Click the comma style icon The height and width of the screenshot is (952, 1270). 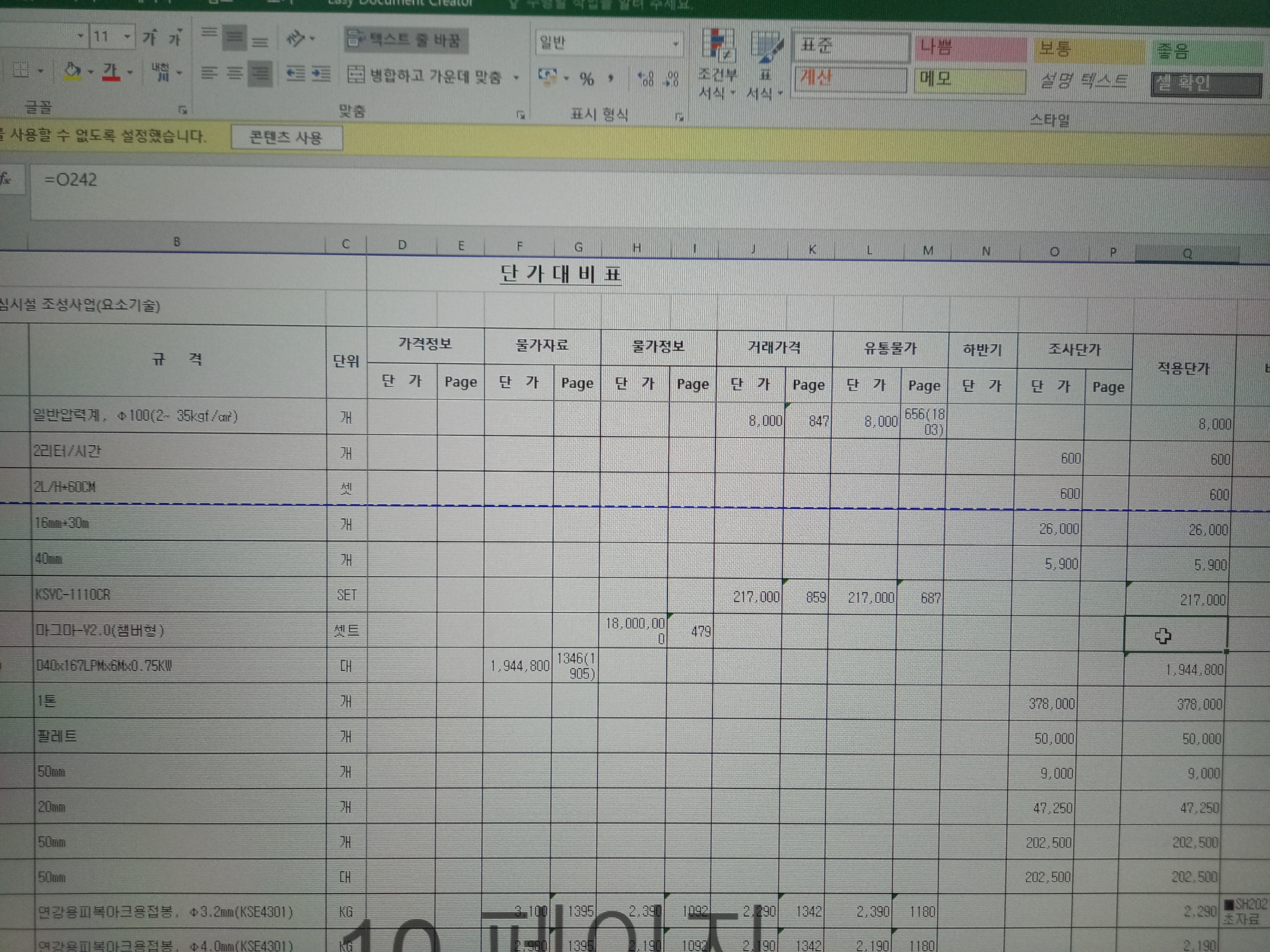(x=610, y=78)
